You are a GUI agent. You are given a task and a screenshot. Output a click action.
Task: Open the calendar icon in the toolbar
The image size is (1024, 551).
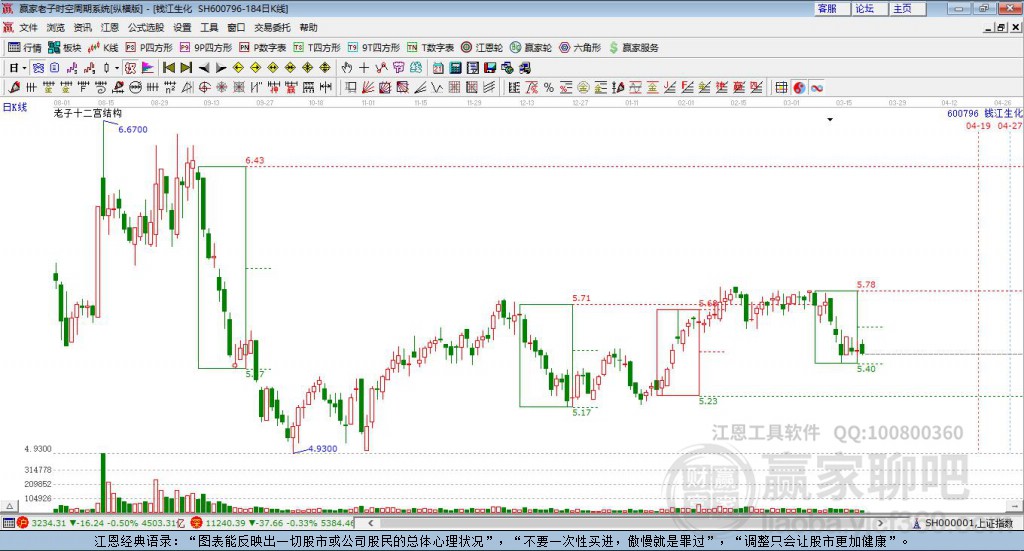click(x=438, y=68)
